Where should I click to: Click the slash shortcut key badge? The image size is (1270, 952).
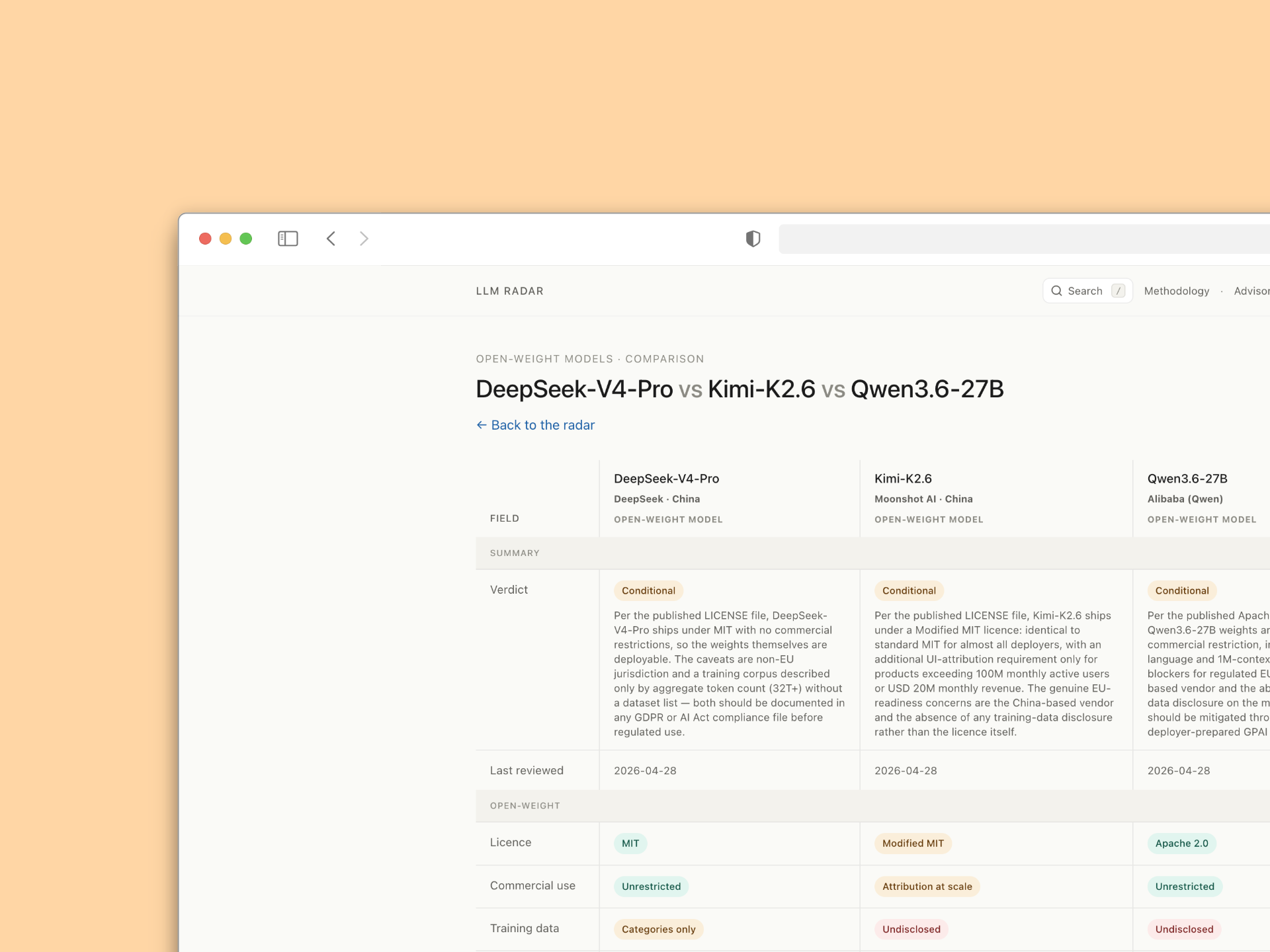[x=1118, y=291]
